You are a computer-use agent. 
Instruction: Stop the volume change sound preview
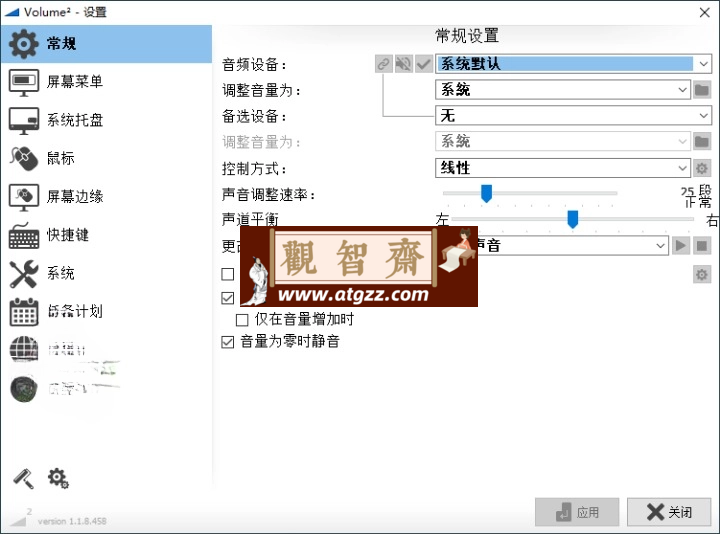(x=702, y=246)
